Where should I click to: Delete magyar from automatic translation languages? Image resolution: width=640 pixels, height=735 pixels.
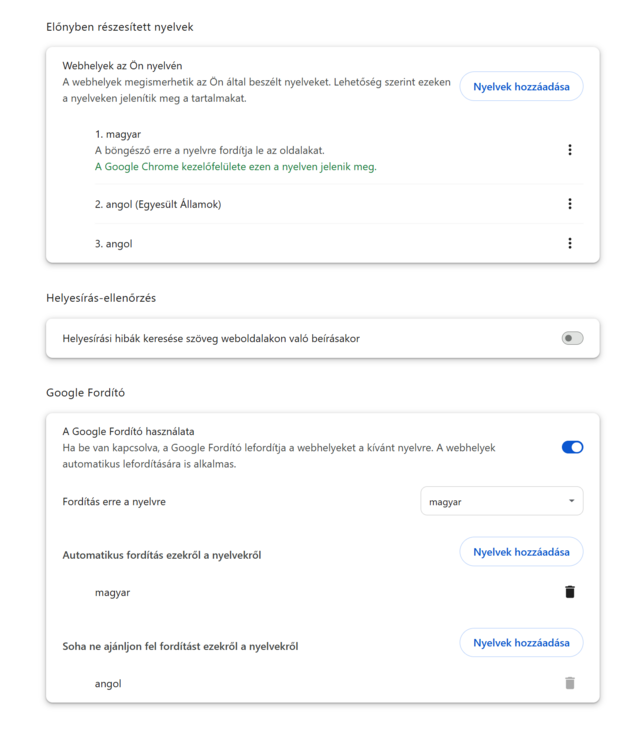pyautogui.click(x=570, y=592)
